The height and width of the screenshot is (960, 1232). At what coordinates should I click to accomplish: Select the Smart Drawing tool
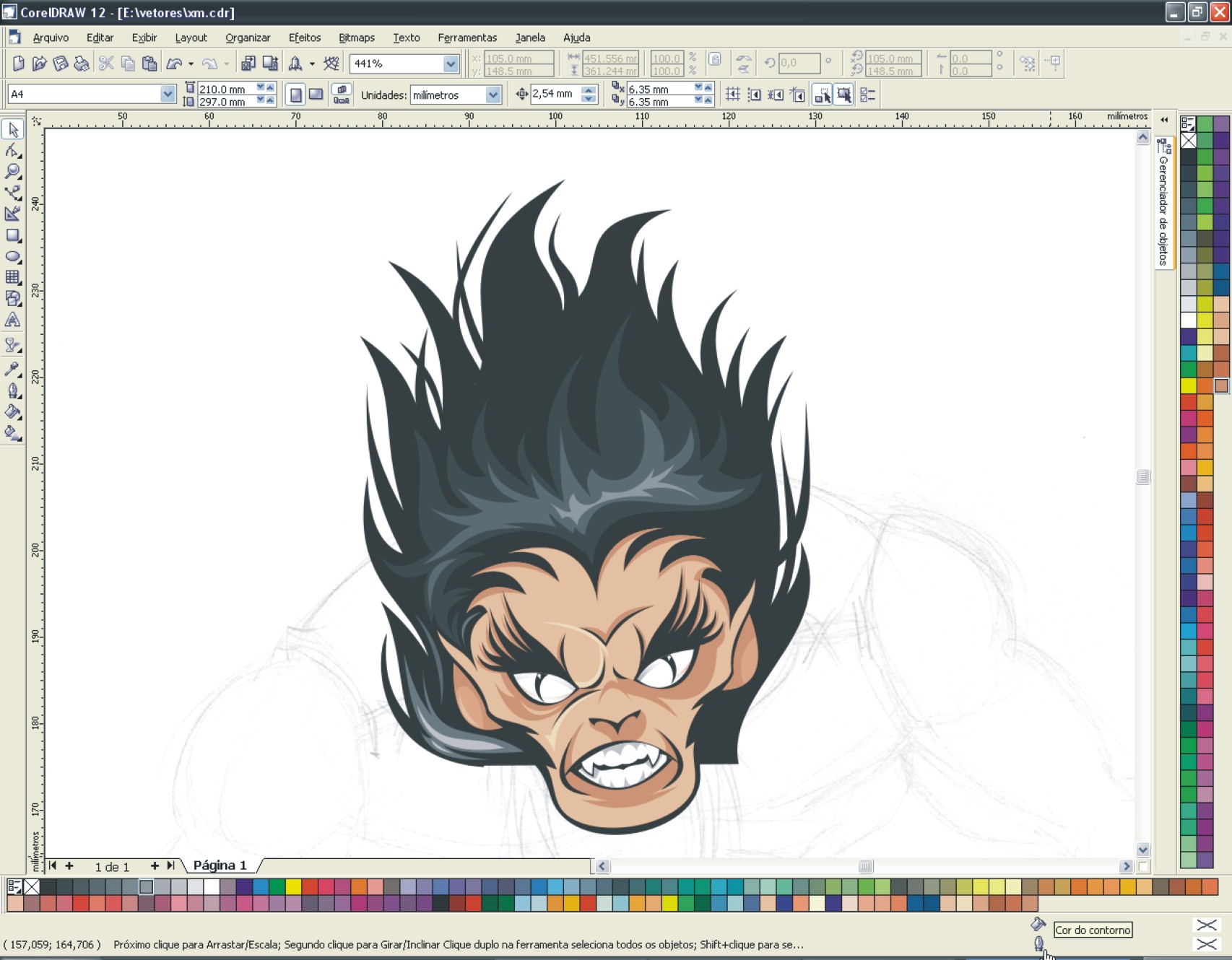pyautogui.click(x=13, y=214)
